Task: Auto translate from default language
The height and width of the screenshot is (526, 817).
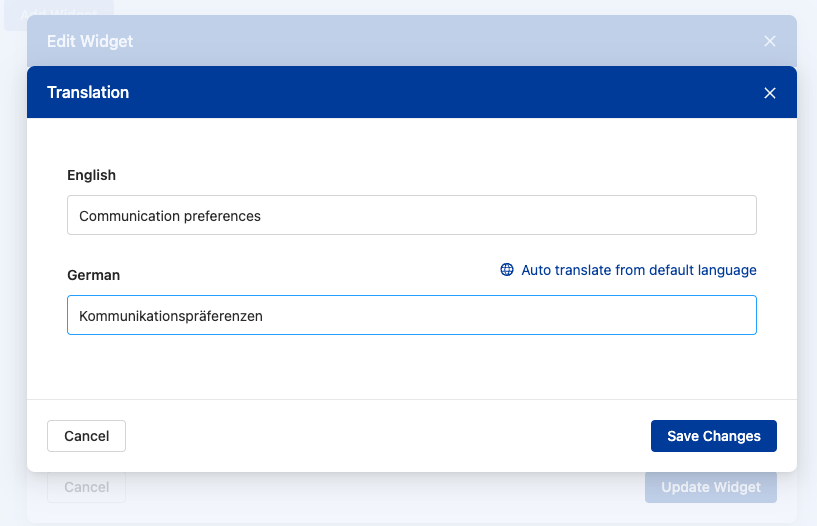Action: 638,270
